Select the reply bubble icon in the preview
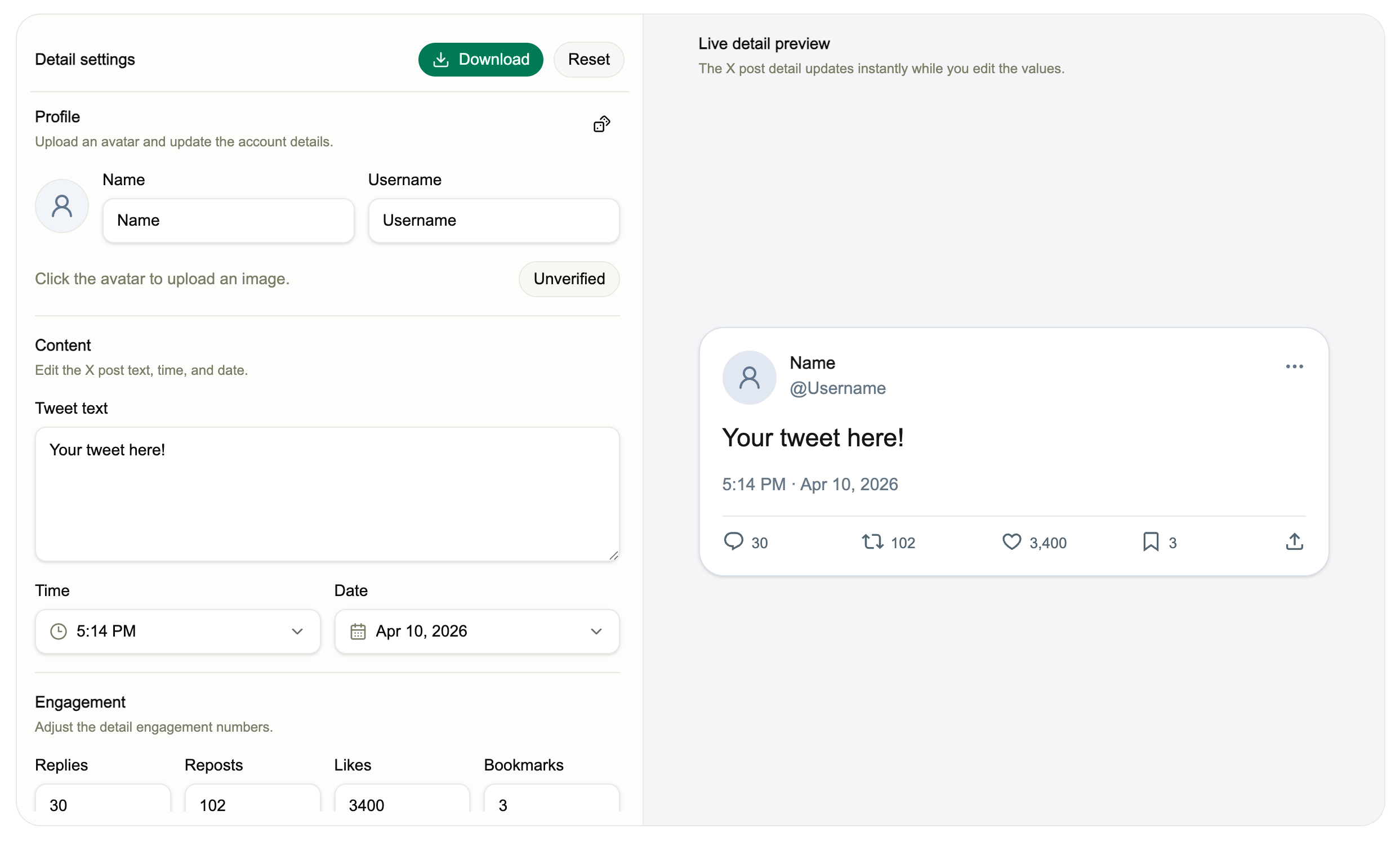1400x842 pixels. (734, 542)
